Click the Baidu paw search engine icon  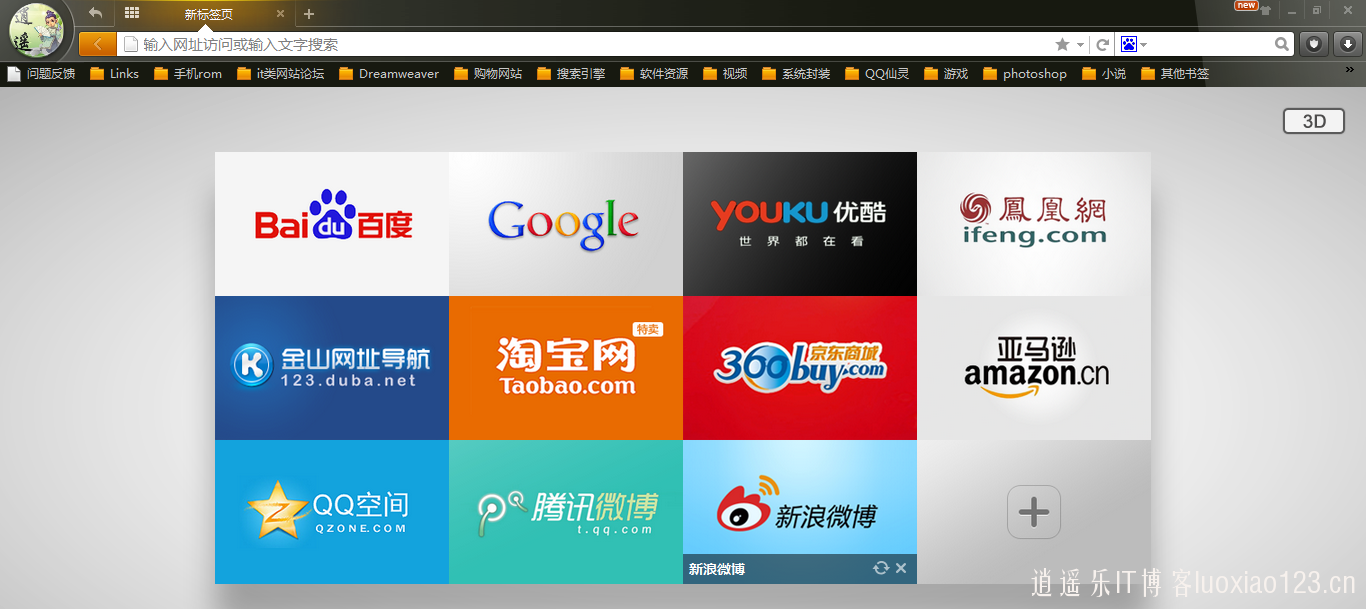(1129, 44)
